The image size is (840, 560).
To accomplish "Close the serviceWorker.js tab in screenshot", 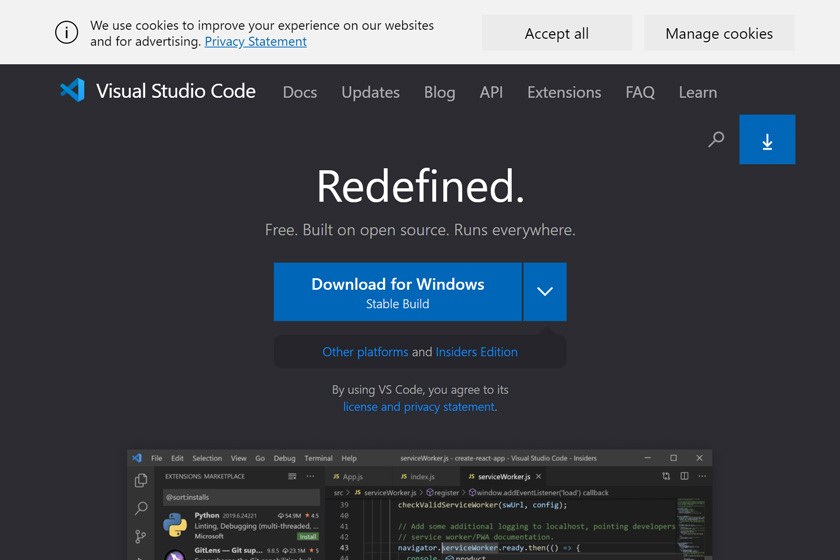I will pyautogui.click(x=538, y=476).
